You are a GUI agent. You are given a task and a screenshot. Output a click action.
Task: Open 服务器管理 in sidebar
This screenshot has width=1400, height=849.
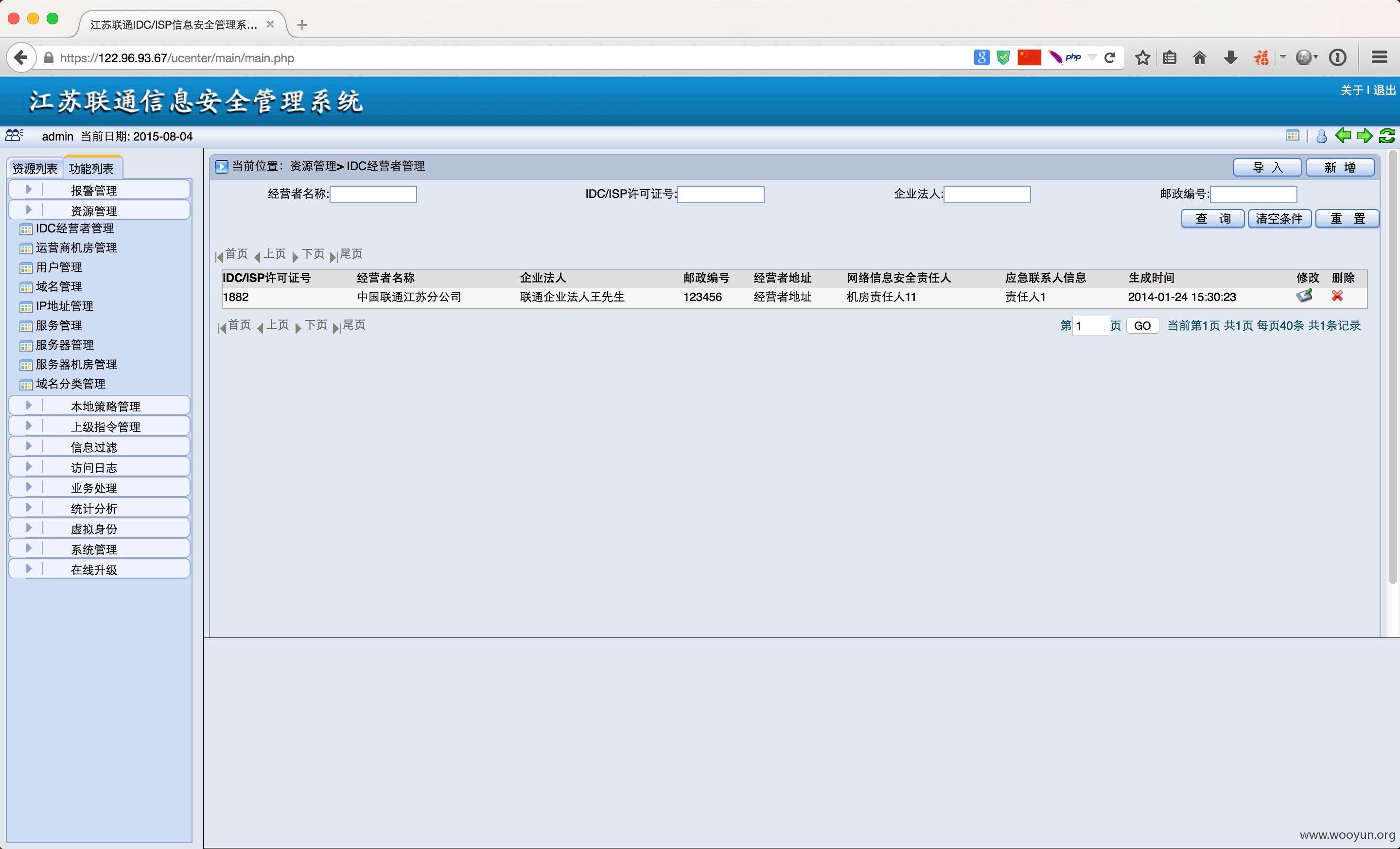click(x=64, y=345)
